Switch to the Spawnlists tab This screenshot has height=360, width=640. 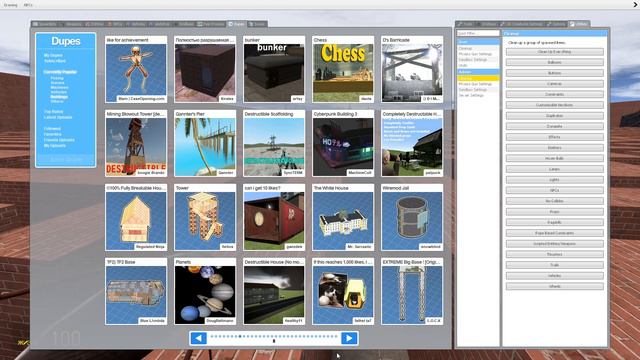pos(45,24)
